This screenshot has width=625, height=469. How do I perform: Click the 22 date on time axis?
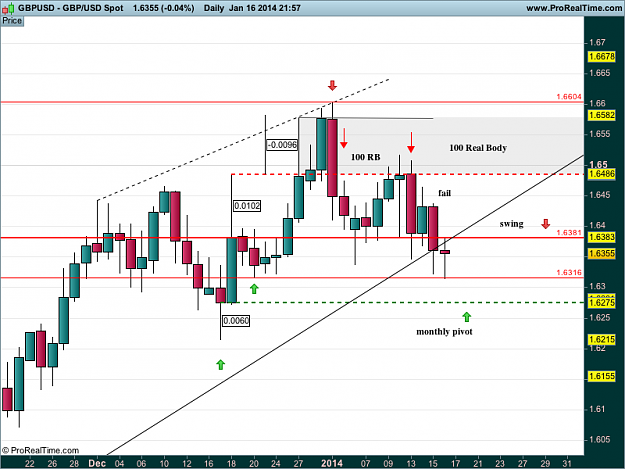point(29,463)
